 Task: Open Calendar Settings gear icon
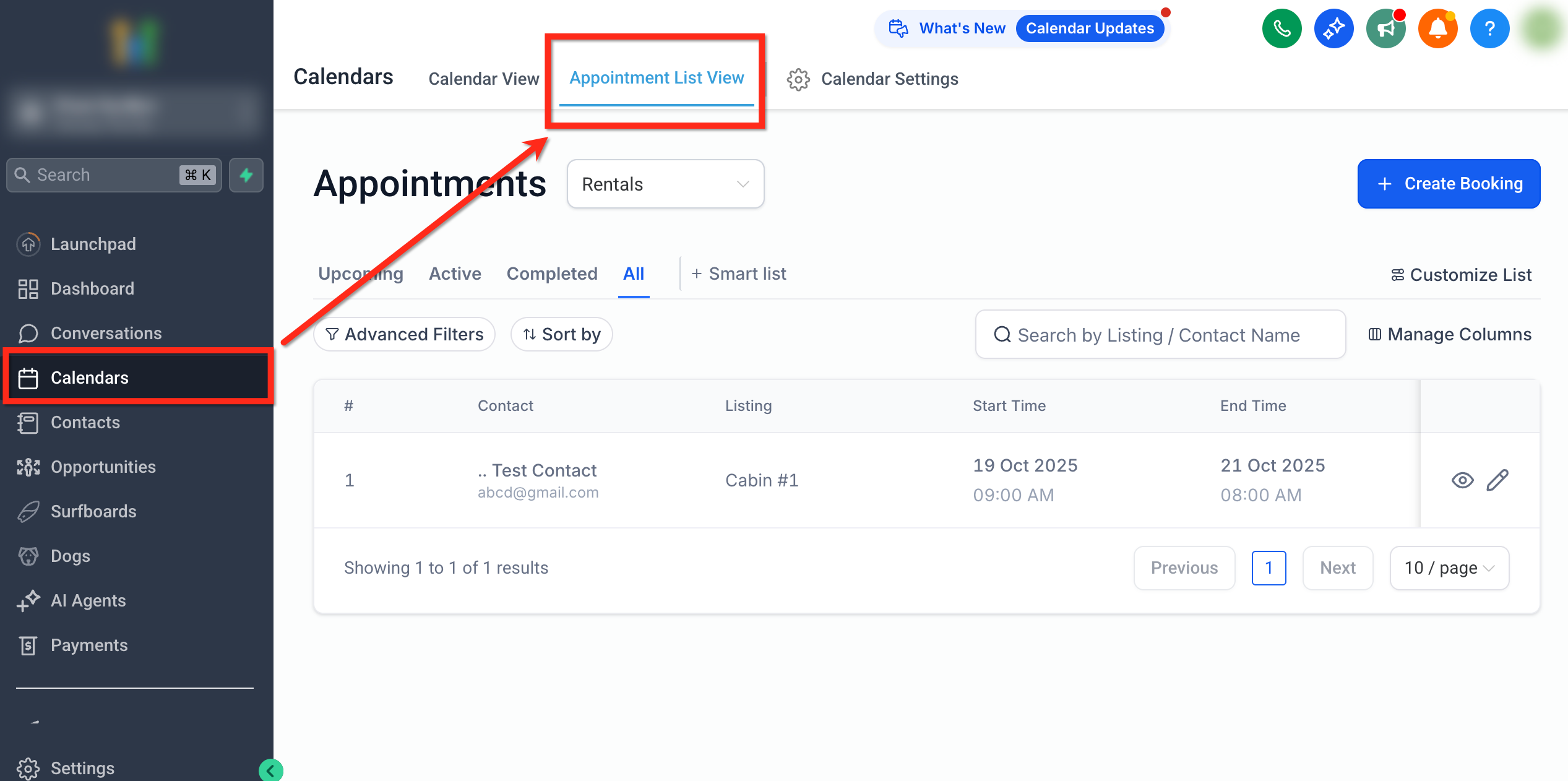(x=798, y=79)
